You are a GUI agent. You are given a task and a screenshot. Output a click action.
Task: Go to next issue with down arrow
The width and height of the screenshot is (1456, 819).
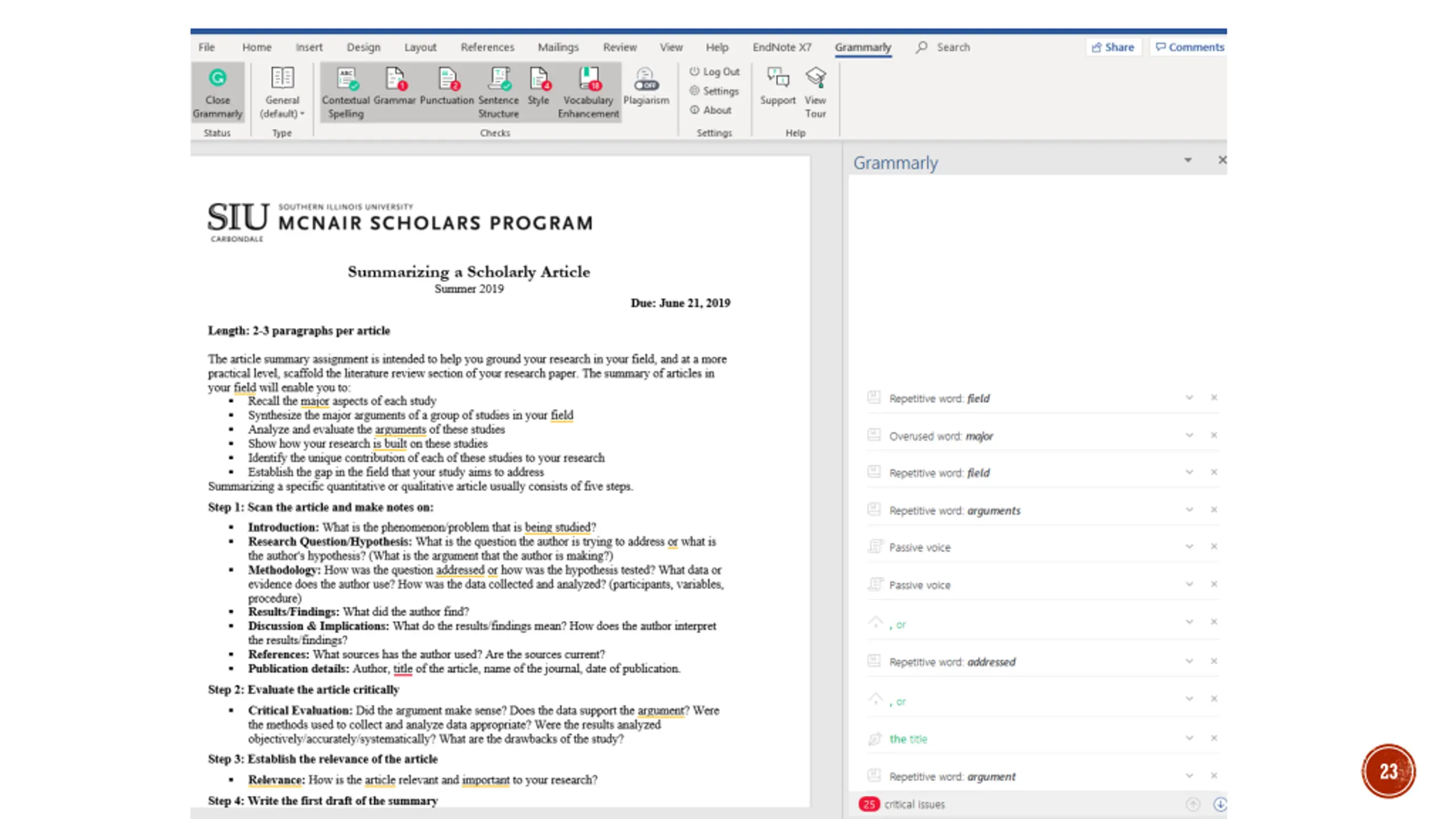point(1219,804)
